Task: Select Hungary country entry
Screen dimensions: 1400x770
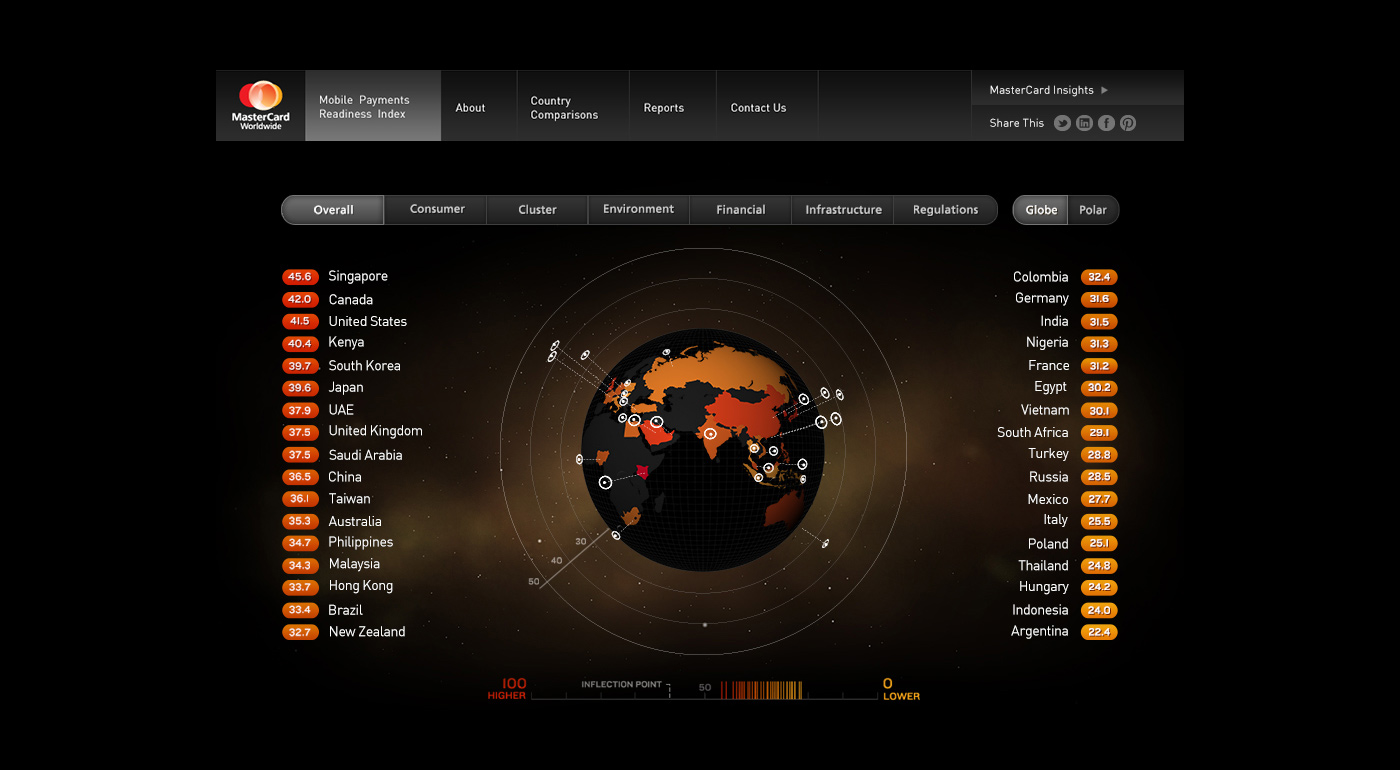Action: click(x=1044, y=587)
